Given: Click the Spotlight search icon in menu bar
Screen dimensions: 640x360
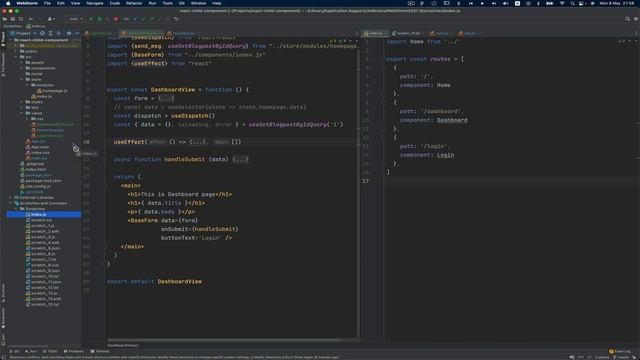Looking at the screenshot, I should [572, 3].
